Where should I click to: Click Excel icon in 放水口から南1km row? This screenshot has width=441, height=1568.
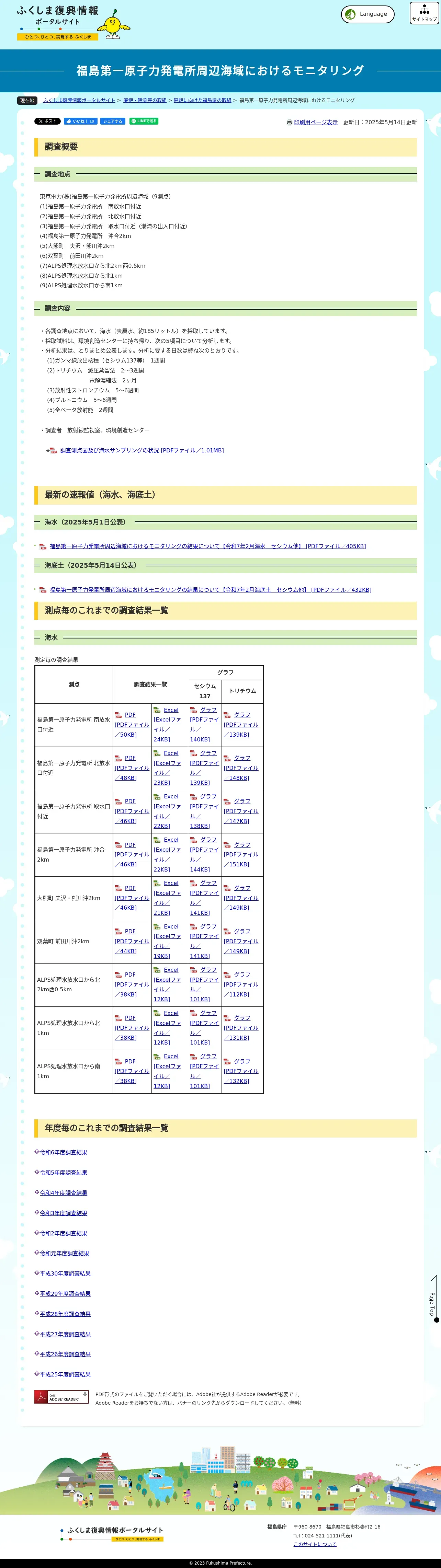[x=157, y=1056]
